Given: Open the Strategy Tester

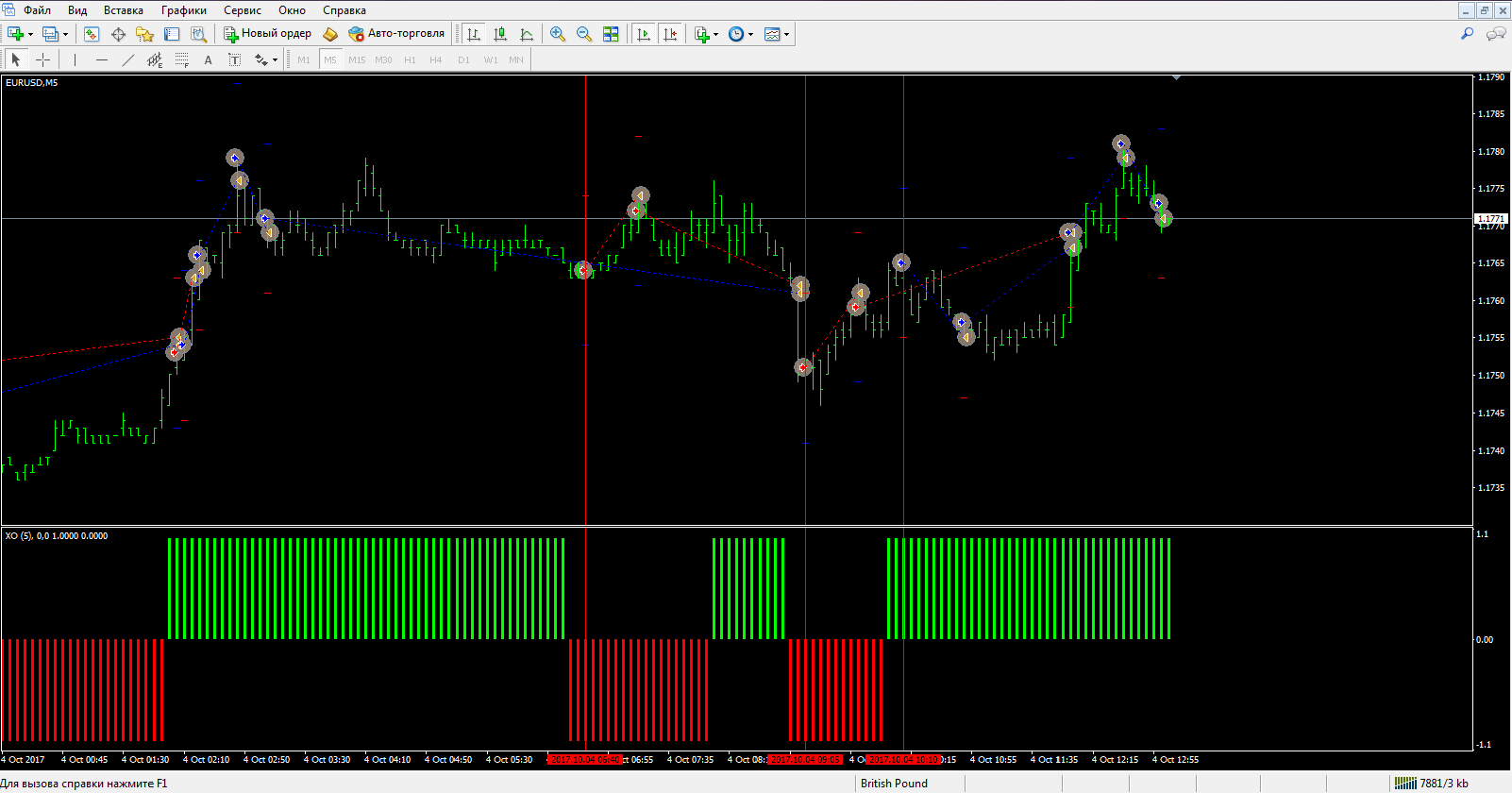Looking at the screenshot, I should pos(198,34).
